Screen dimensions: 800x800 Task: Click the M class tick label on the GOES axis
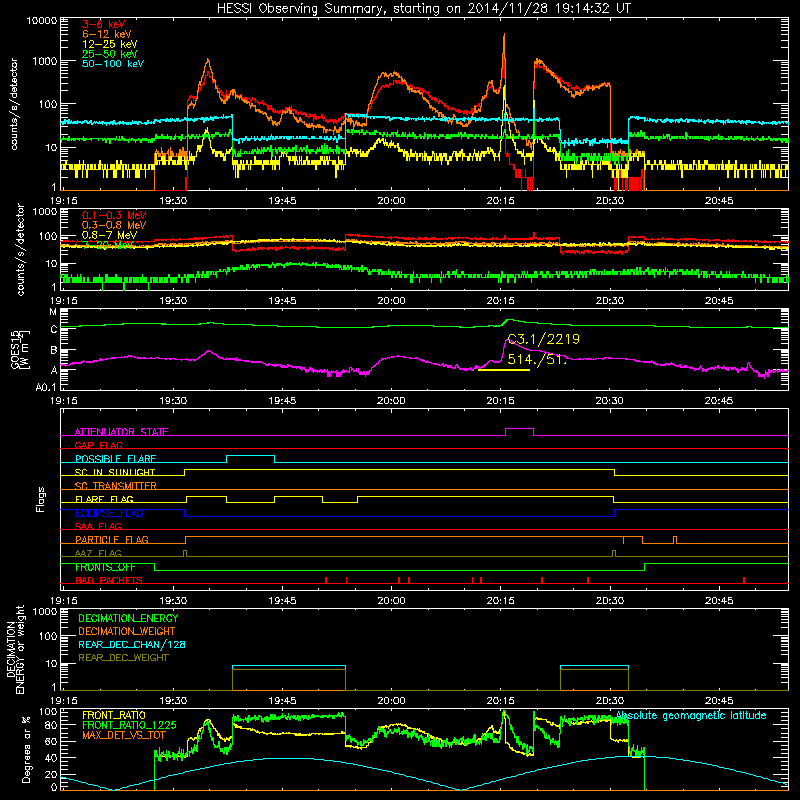pos(53,312)
